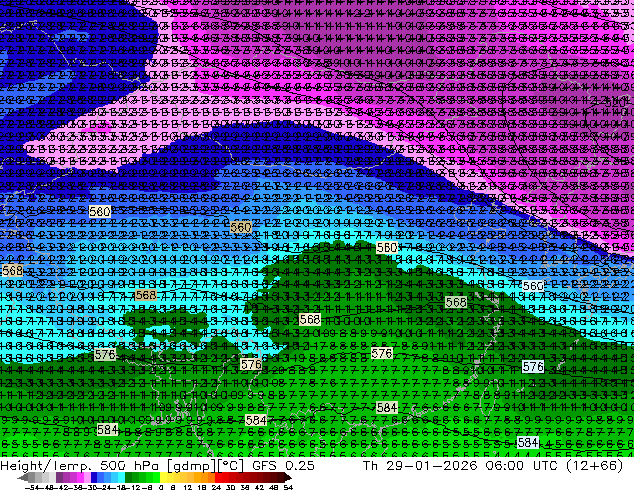The image size is (634, 490).
Task: Click the "0" value under the color bar
Action: (161, 487)
